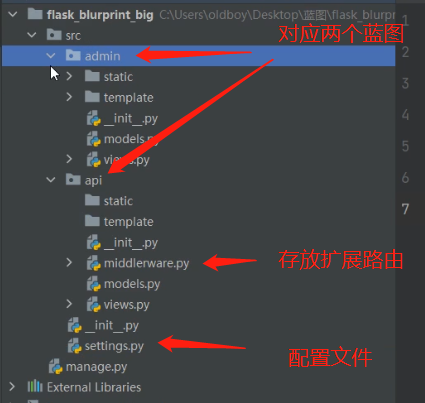Collapse the src folder chevron
Viewport: 425px width, 403px height.
point(32,35)
